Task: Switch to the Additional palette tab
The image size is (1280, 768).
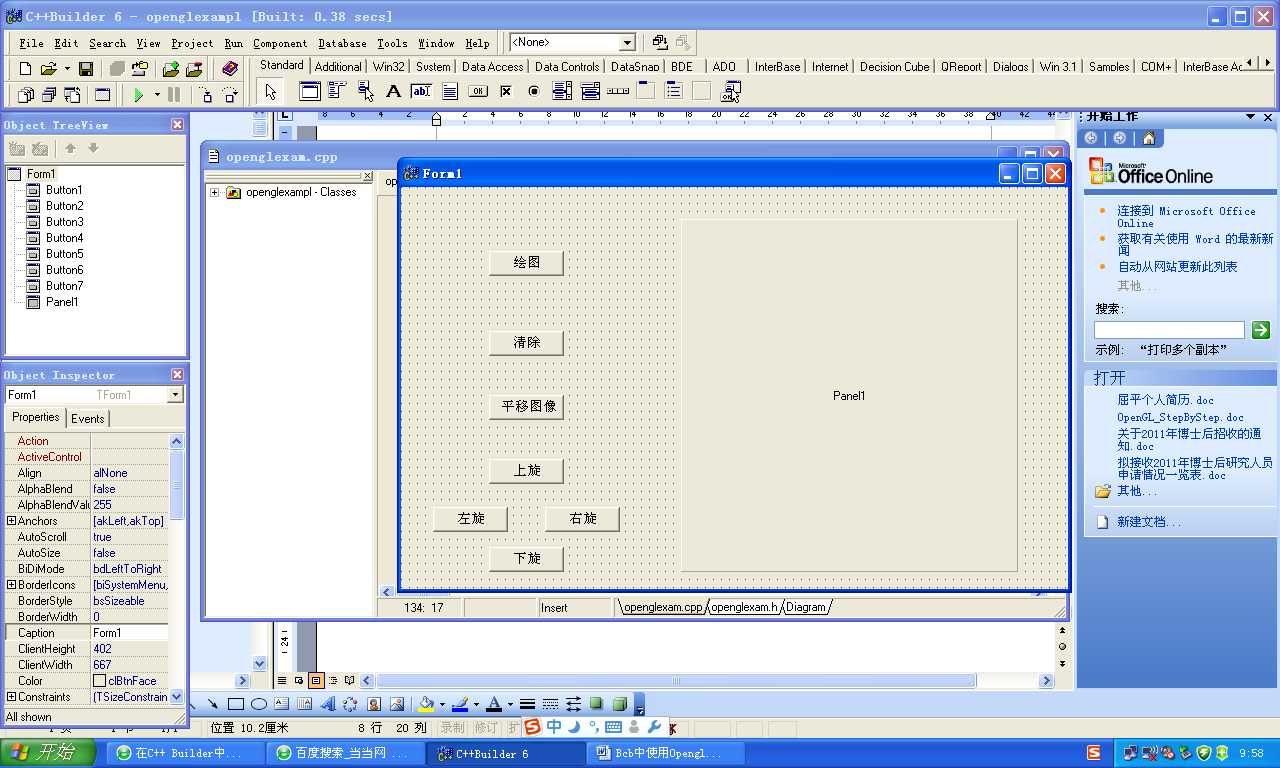Action: click(338, 67)
